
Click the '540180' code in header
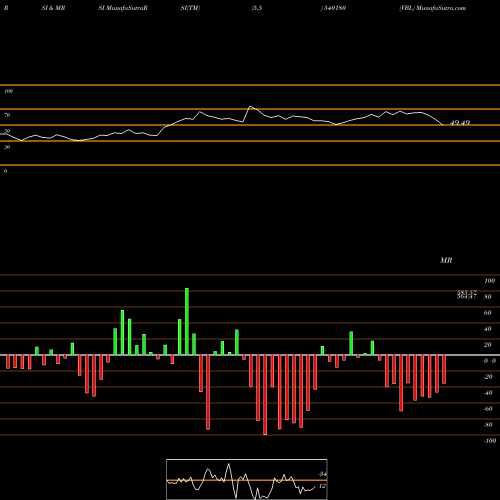334,8
